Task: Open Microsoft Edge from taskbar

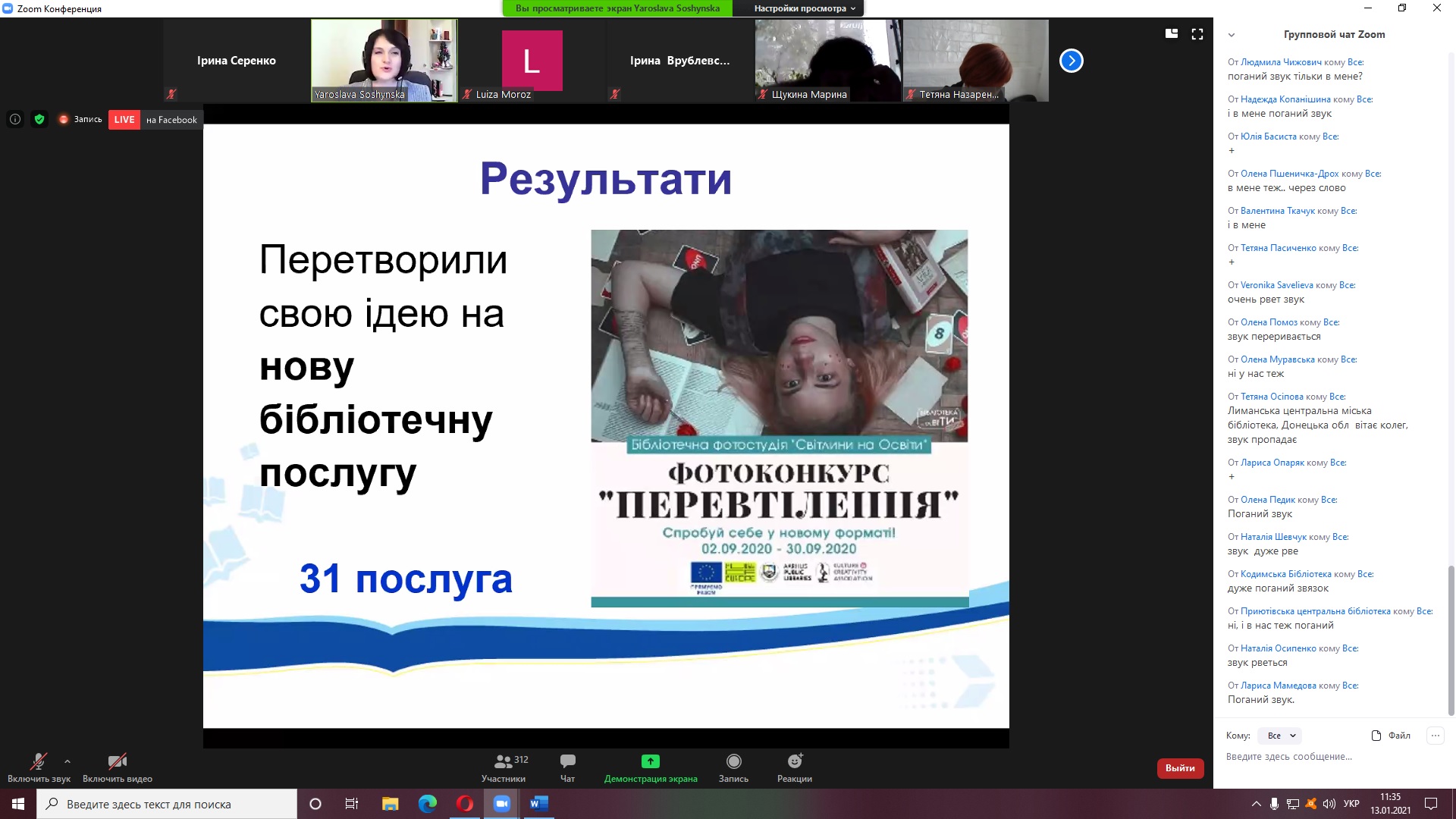Action: pyautogui.click(x=428, y=804)
